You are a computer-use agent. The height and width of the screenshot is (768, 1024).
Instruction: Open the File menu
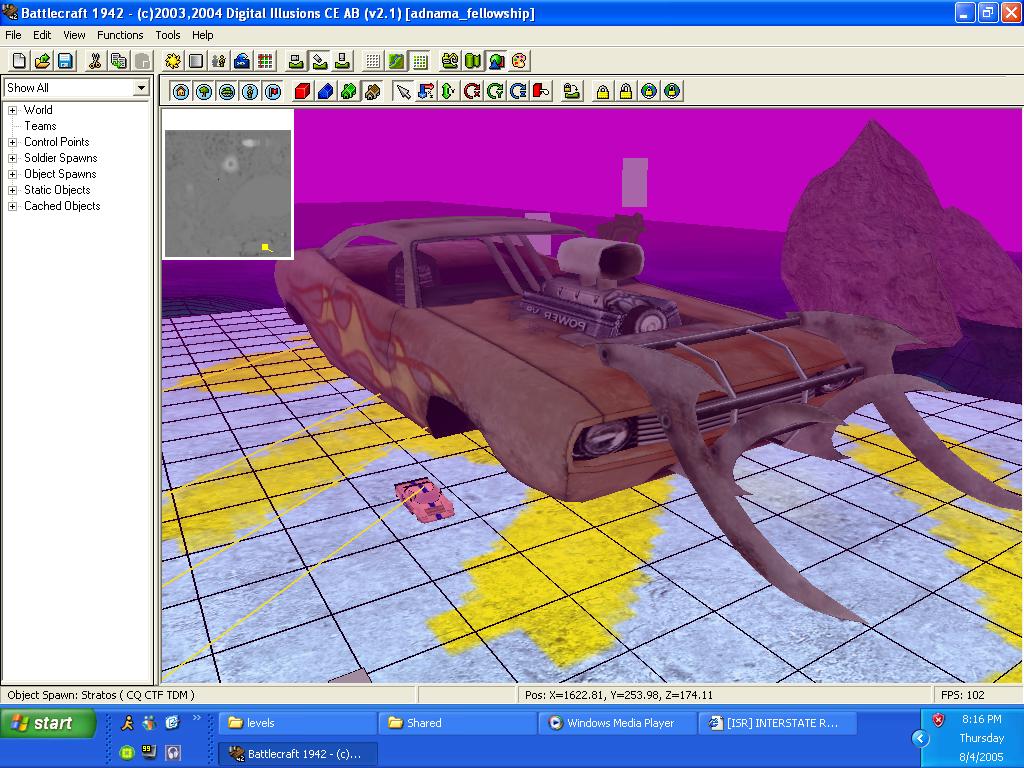pos(13,35)
